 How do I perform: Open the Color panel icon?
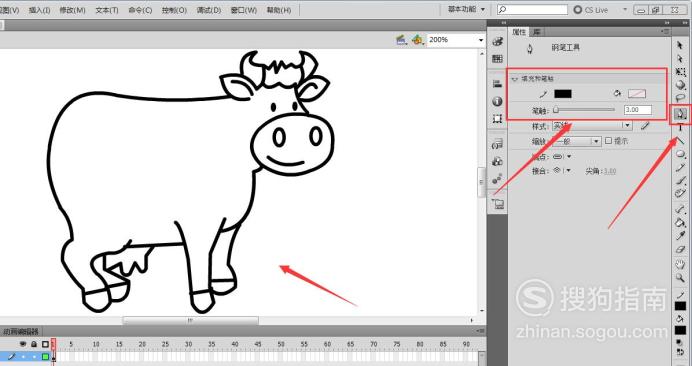tap(497, 42)
